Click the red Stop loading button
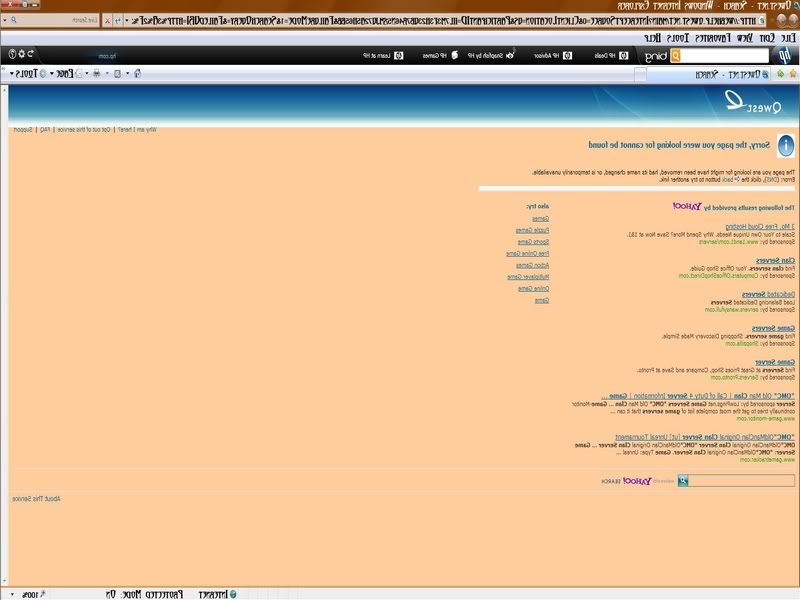The height and width of the screenshot is (600, 800). [107, 20]
